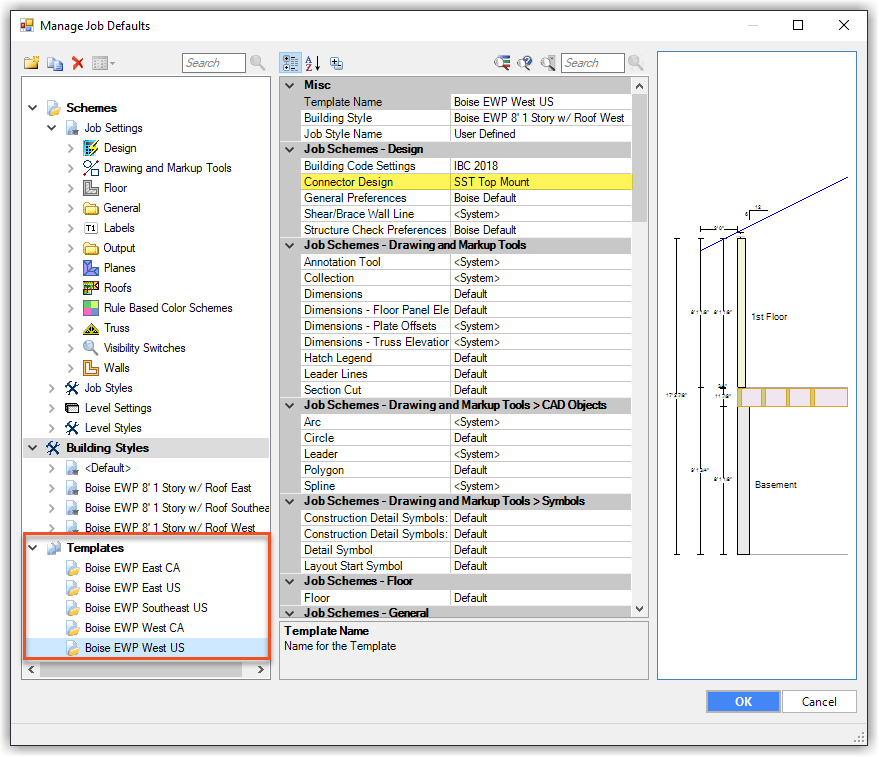Select the <Default> building style
Viewport: 879px width, 757px height.
coord(108,468)
